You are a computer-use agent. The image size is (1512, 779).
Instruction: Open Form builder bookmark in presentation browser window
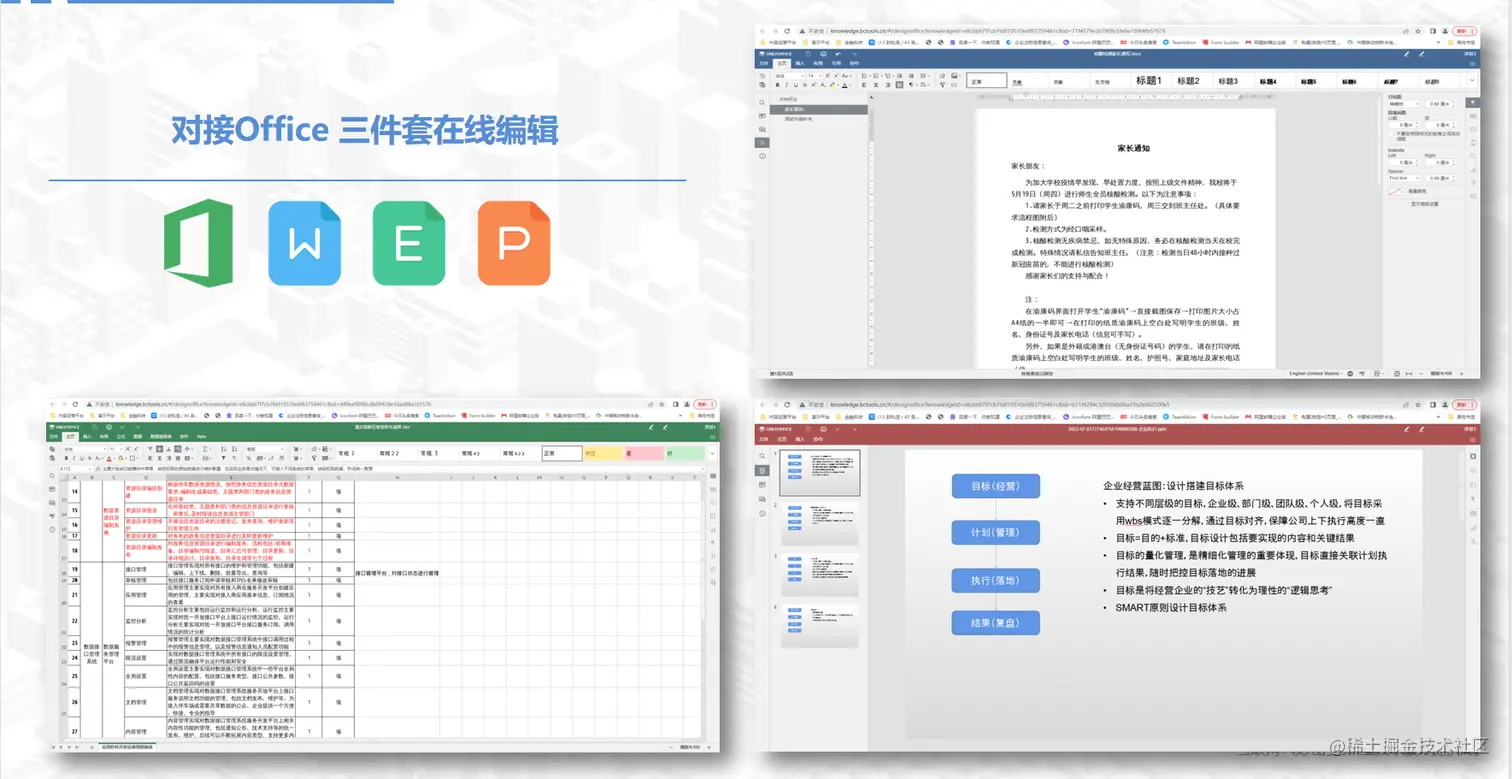[1220, 417]
